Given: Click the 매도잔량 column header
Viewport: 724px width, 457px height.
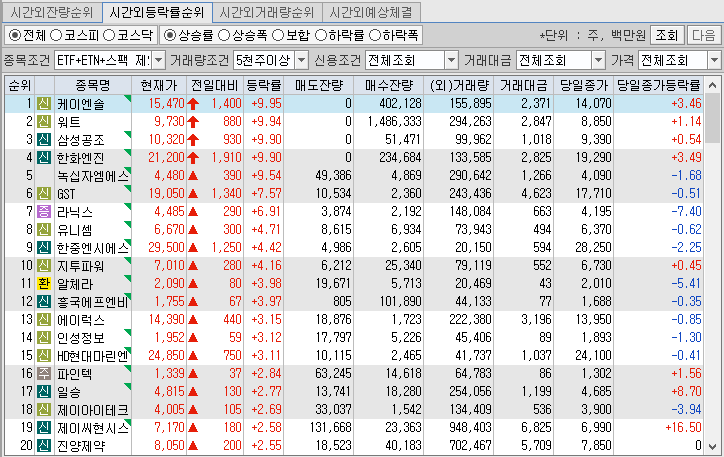Looking at the screenshot, I should (319, 85).
